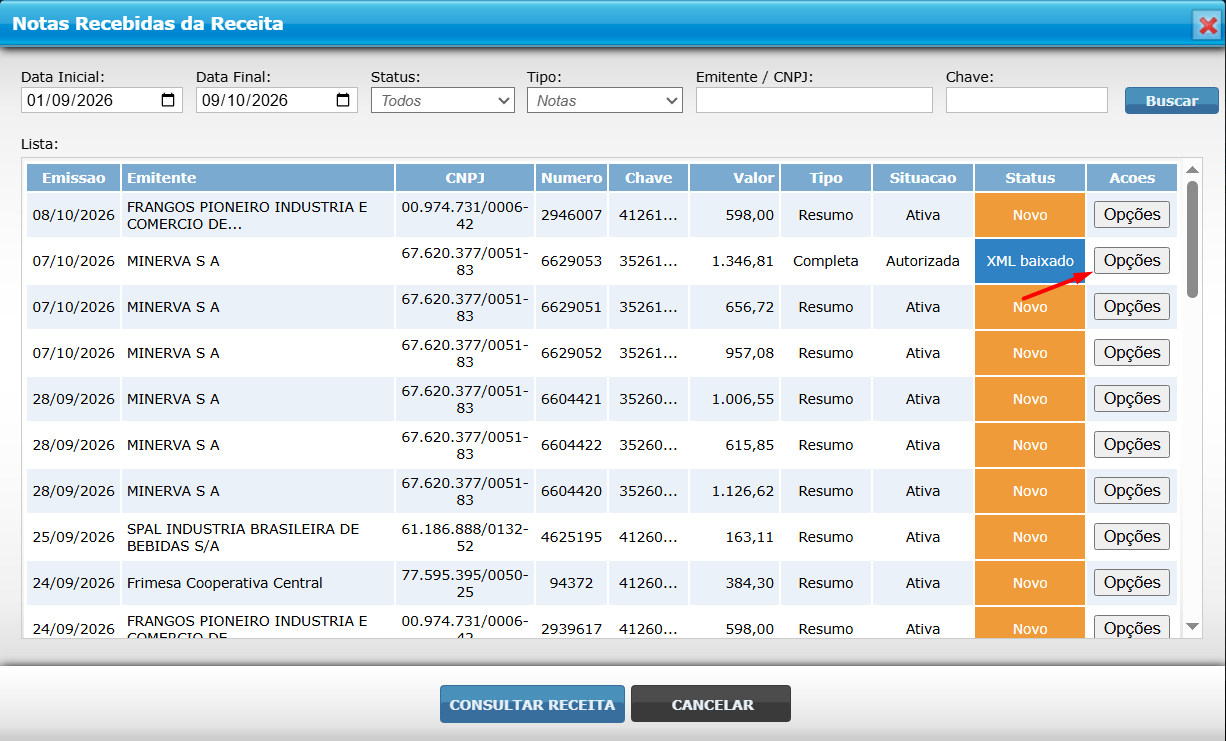Screen dimensions: 1226x741
Task: Click the Numero column header
Action: tap(572, 178)
